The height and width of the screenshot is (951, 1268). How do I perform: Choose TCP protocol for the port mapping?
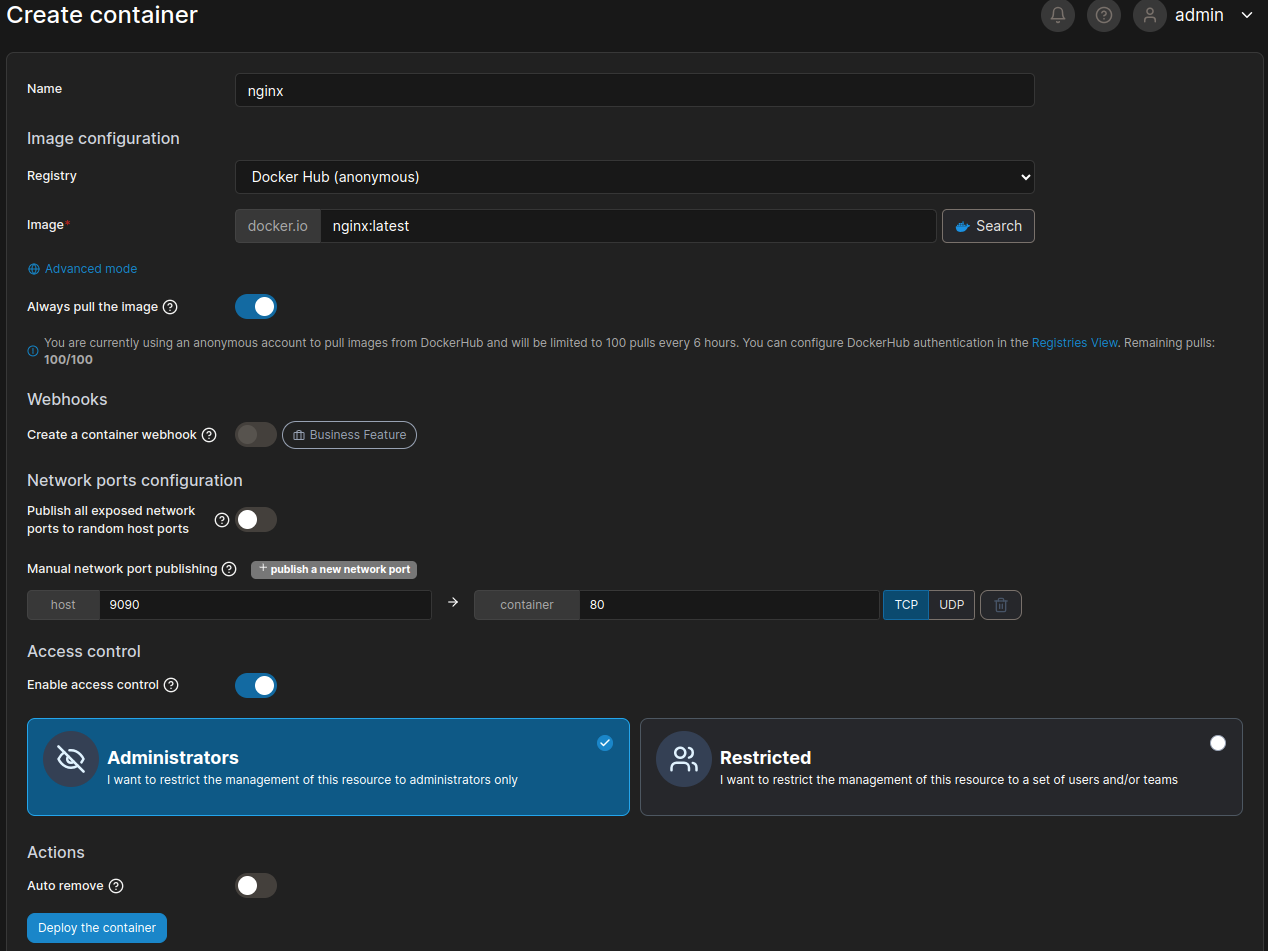(906, 605)
